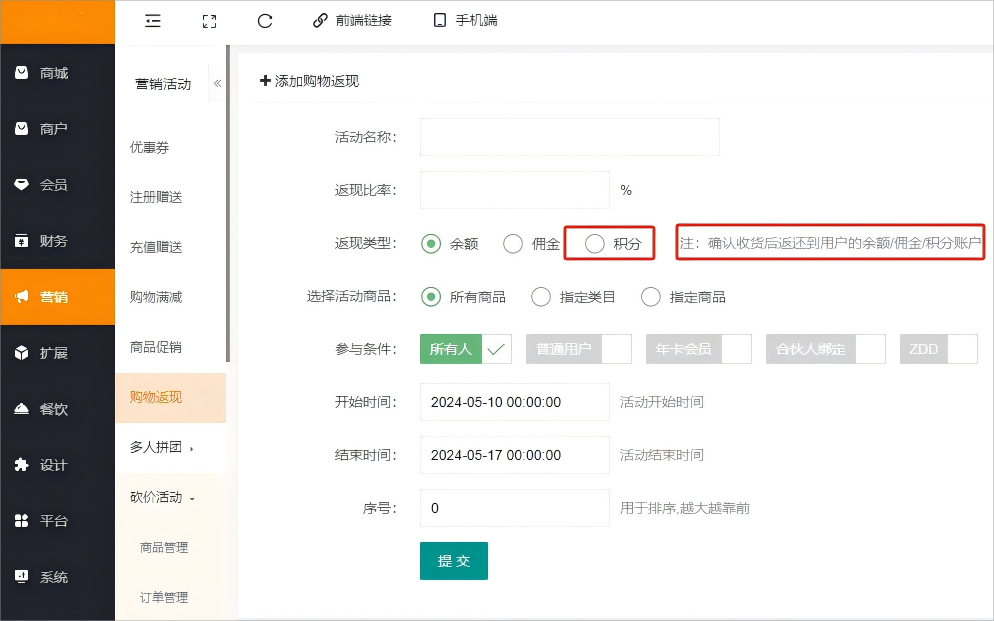Toggle fullscreen mode icon
This screenshot has height=621, width=994.
coord(209,20)
